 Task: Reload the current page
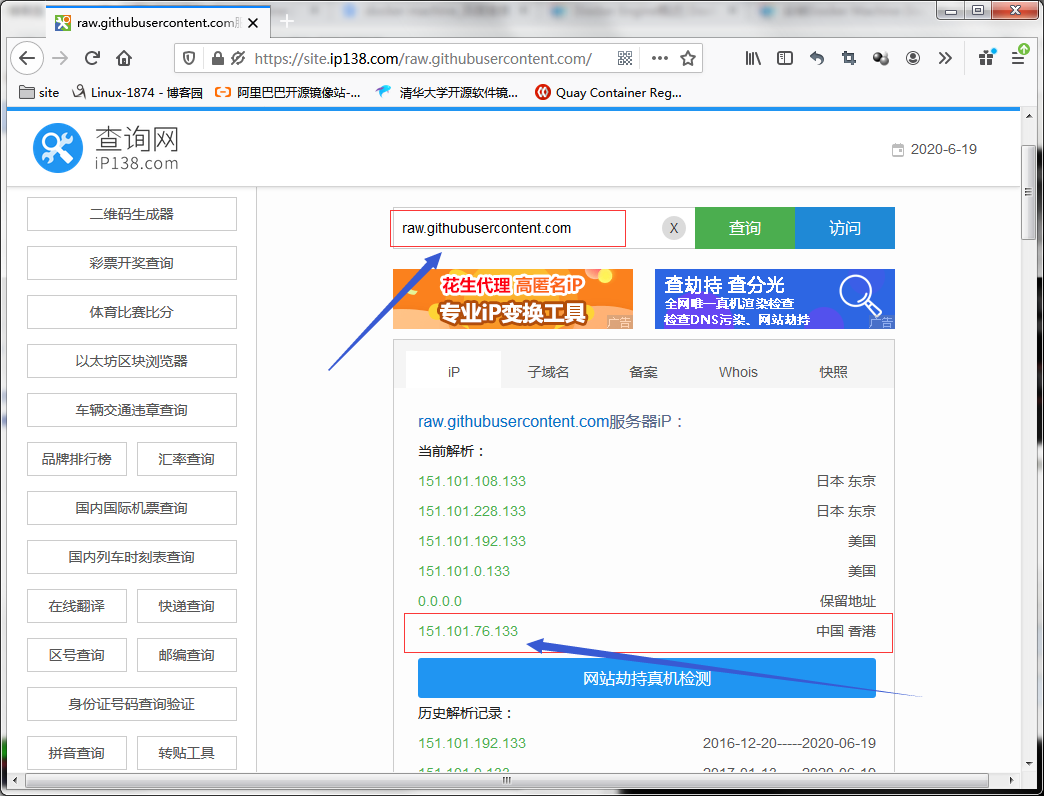point(92,58)
